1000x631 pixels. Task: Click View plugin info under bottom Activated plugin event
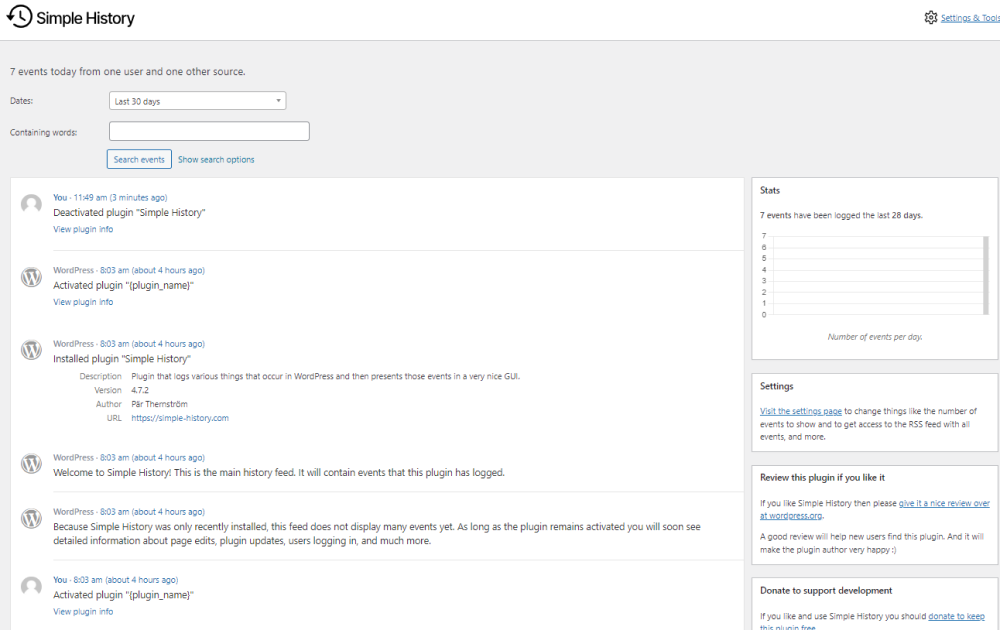tap(83, 611)
